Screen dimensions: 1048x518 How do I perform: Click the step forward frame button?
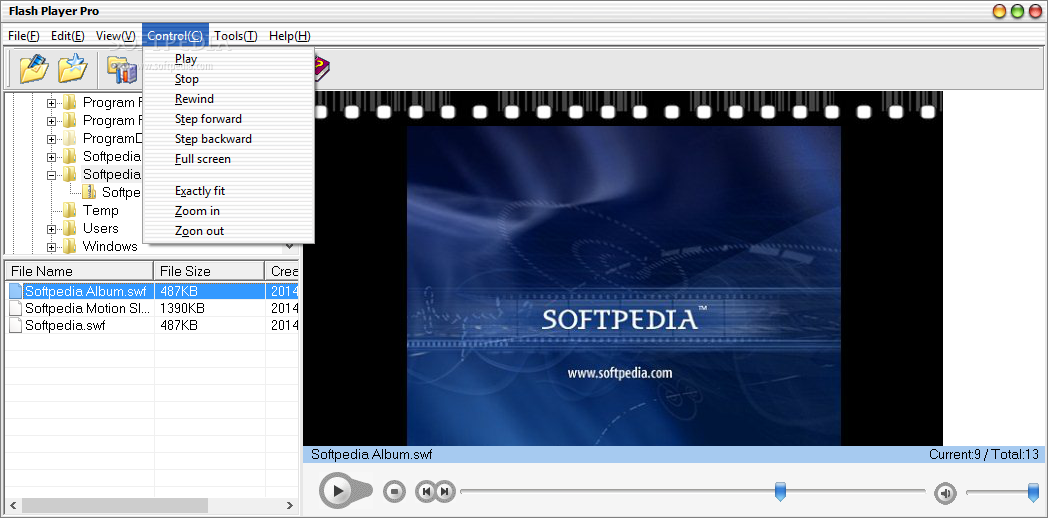(x=445, y=491)
